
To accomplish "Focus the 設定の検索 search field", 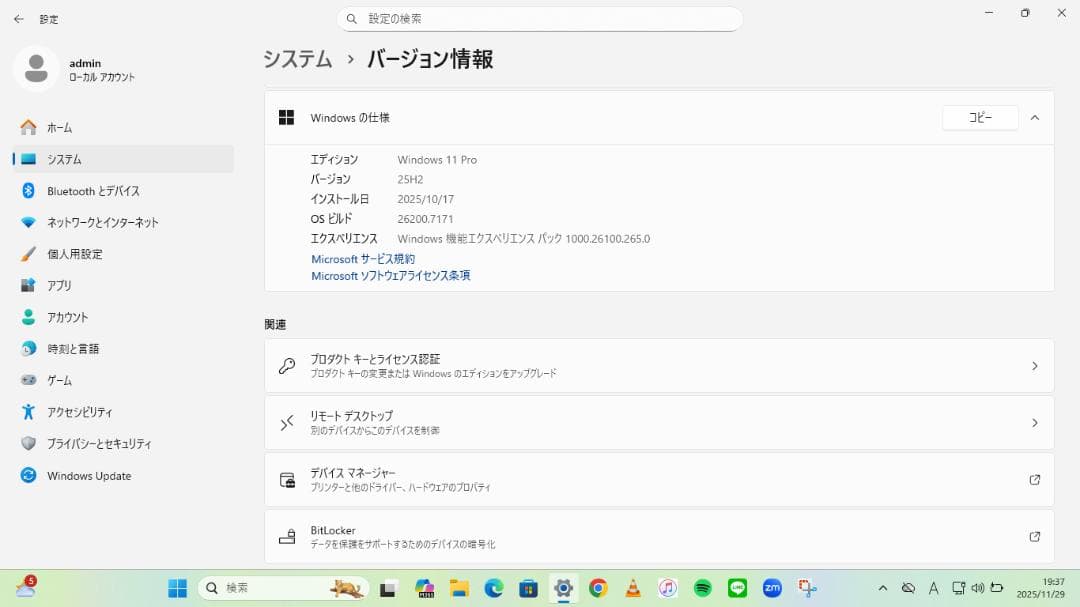I will pyautogui.click(x=539, y=19).
